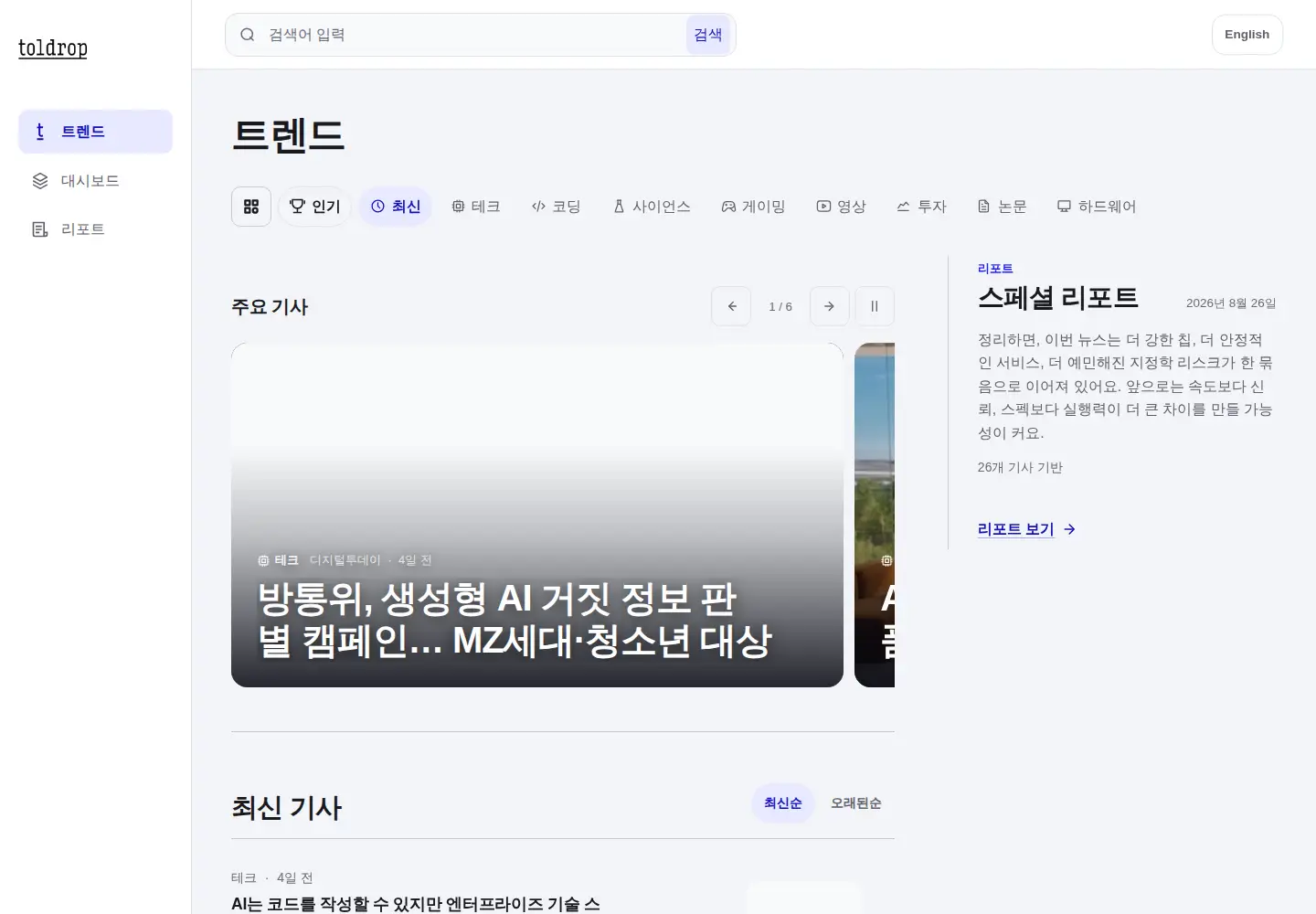
Task: Open the AI는 코드를 작성할 수 있지만 article
Action: click(x=416, y=904)
